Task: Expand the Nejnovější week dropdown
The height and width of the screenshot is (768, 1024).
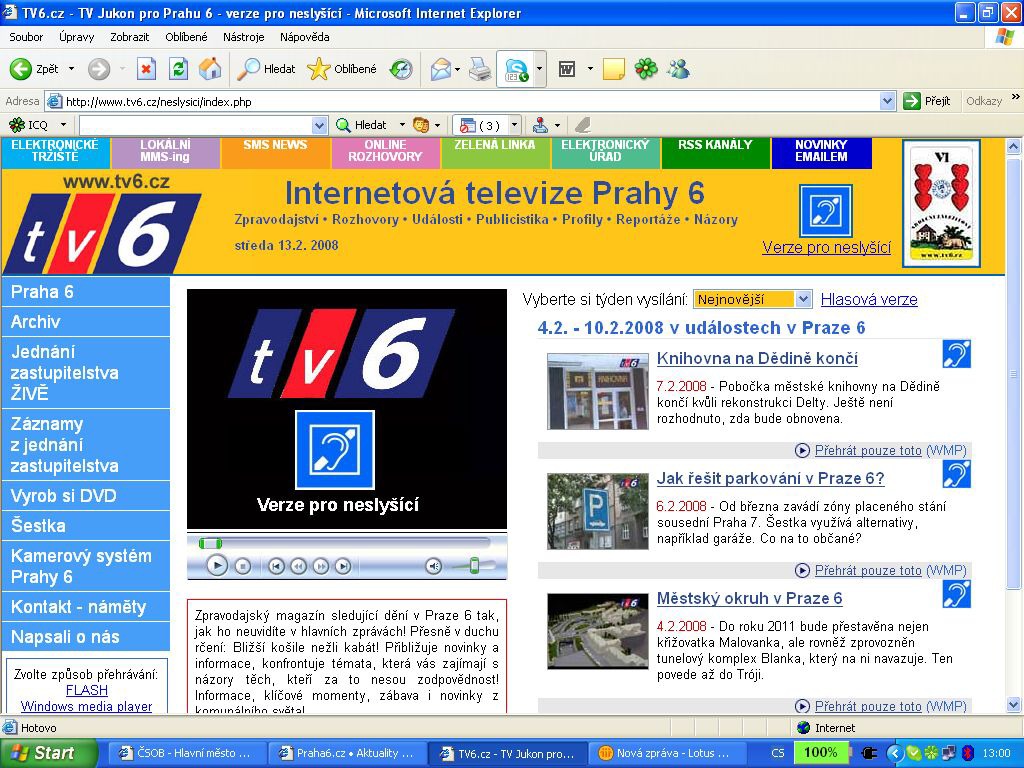Action: (x=804, y=299)
